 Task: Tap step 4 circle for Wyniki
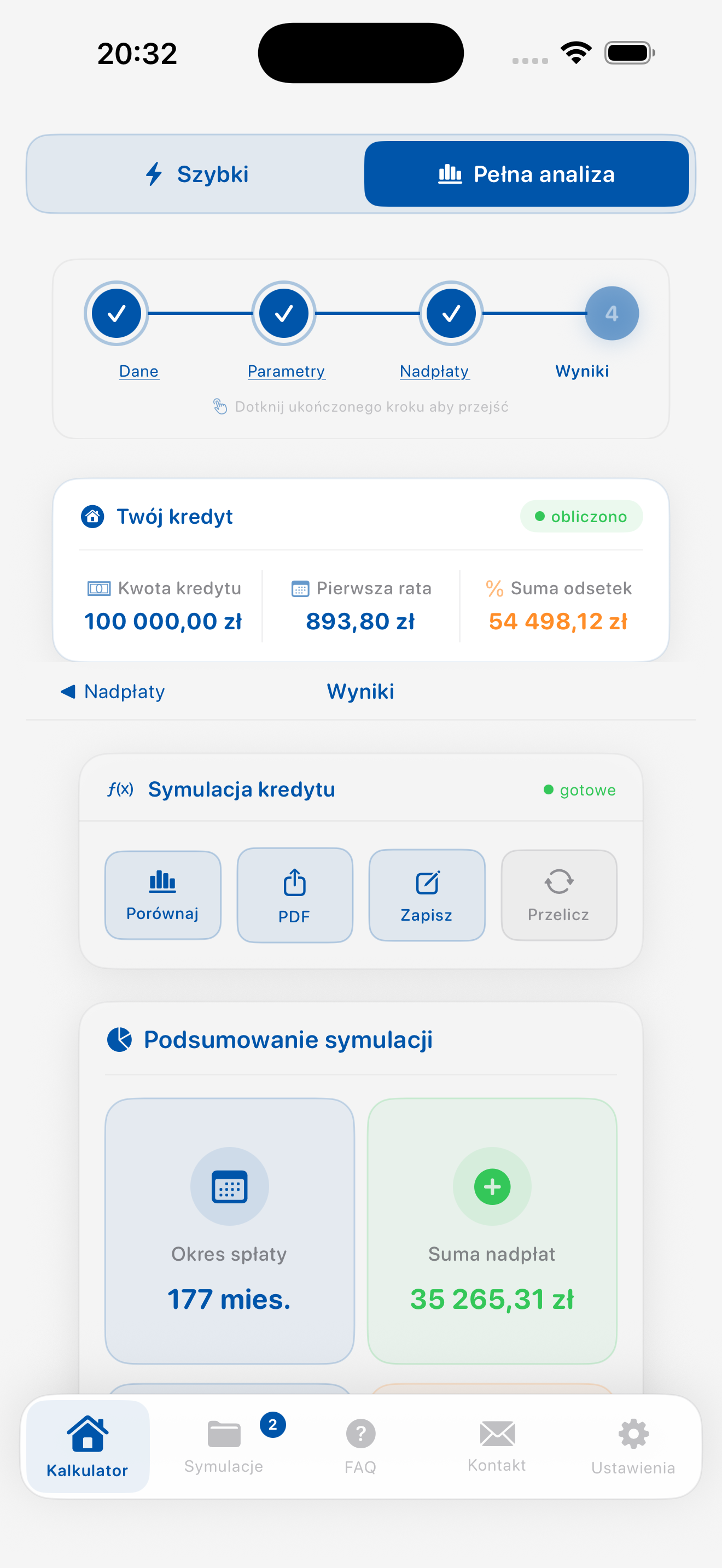click(x=612, y=313)
